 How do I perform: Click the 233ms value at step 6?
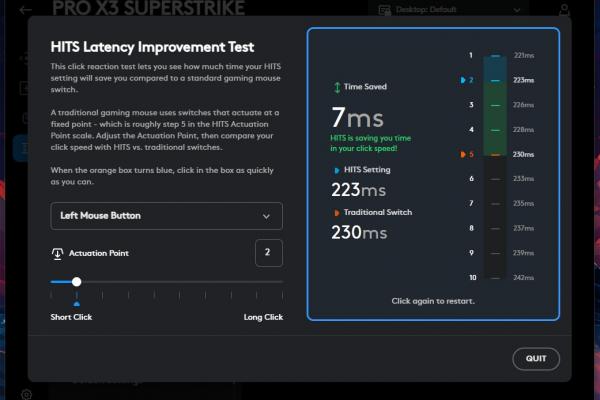click(523, 179)
